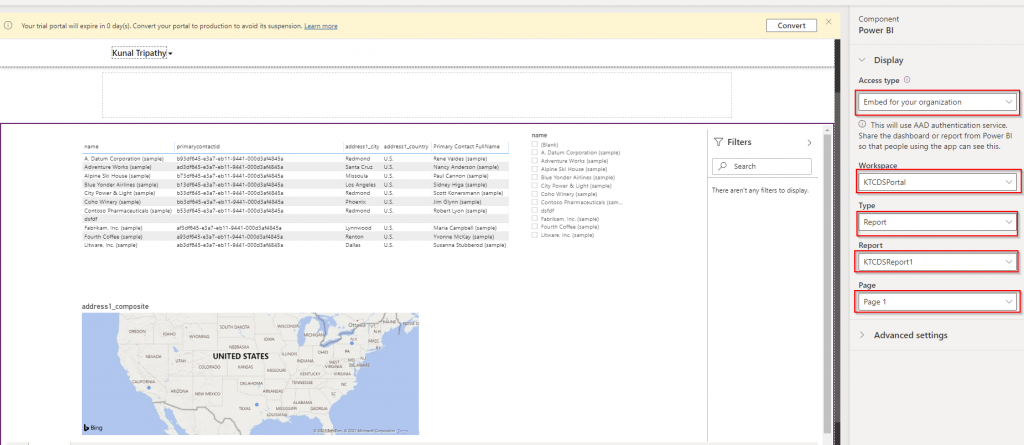
Task: Open the Workspace dropdown showing KTCDSPortal
Action: coord(937,182)
